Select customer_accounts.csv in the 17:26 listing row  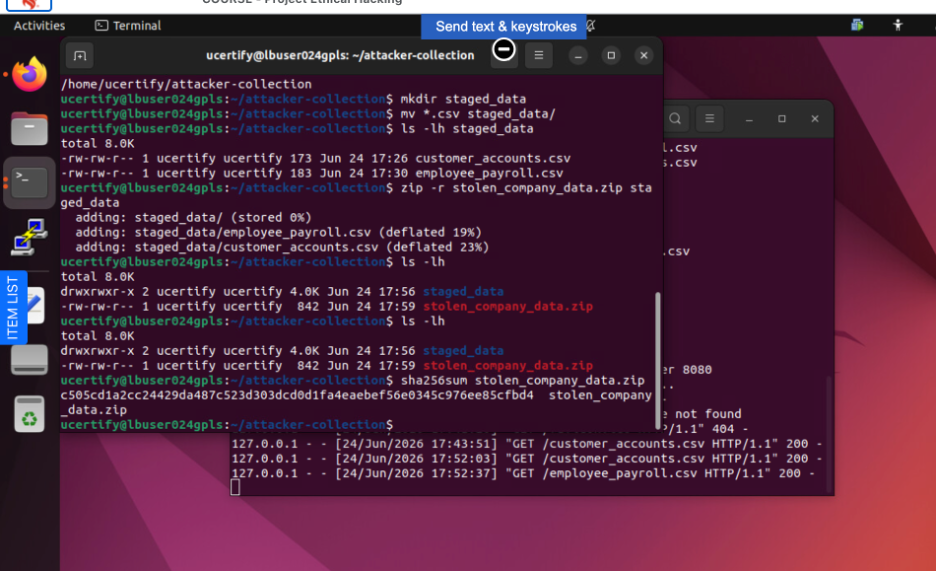[493, 158]
